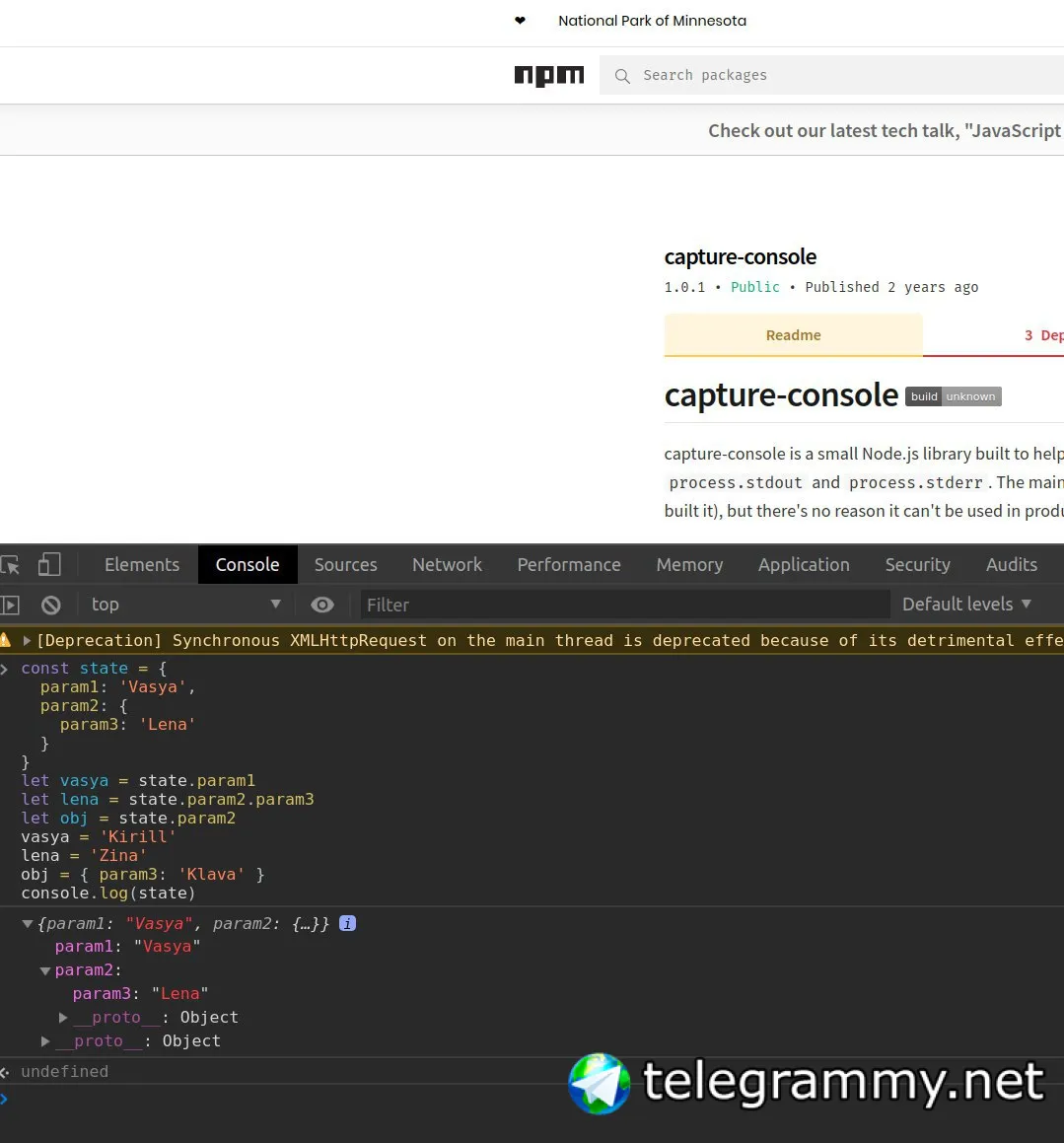Open the Application tab
This screenshot has width=1064, height=1143.
click(804, 565)
